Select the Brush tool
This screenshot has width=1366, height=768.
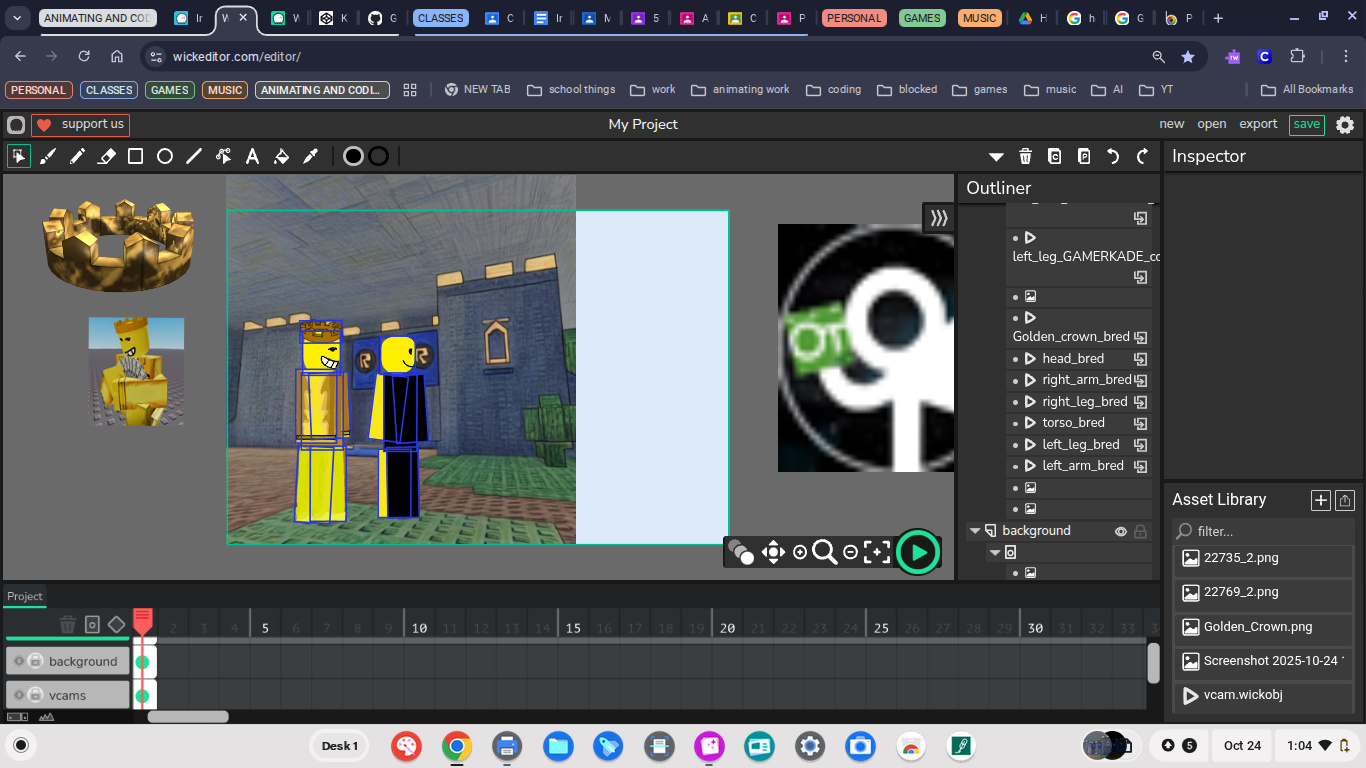pyautogui.click(x=48, y=156)
